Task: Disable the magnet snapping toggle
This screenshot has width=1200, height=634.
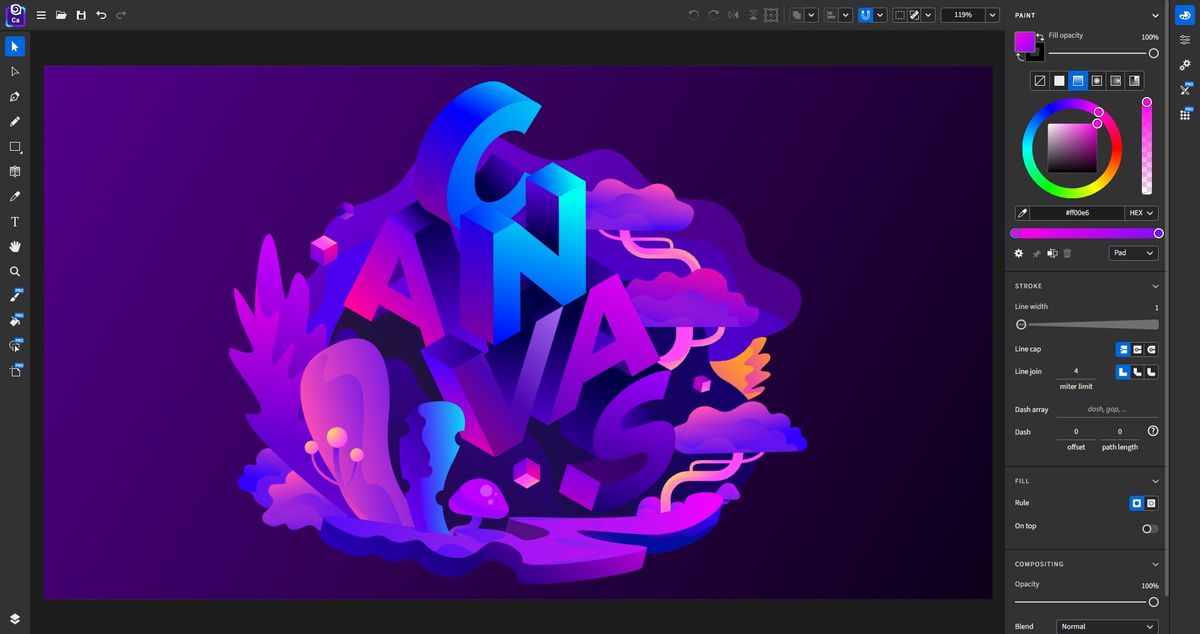Action: coord(863,15)
